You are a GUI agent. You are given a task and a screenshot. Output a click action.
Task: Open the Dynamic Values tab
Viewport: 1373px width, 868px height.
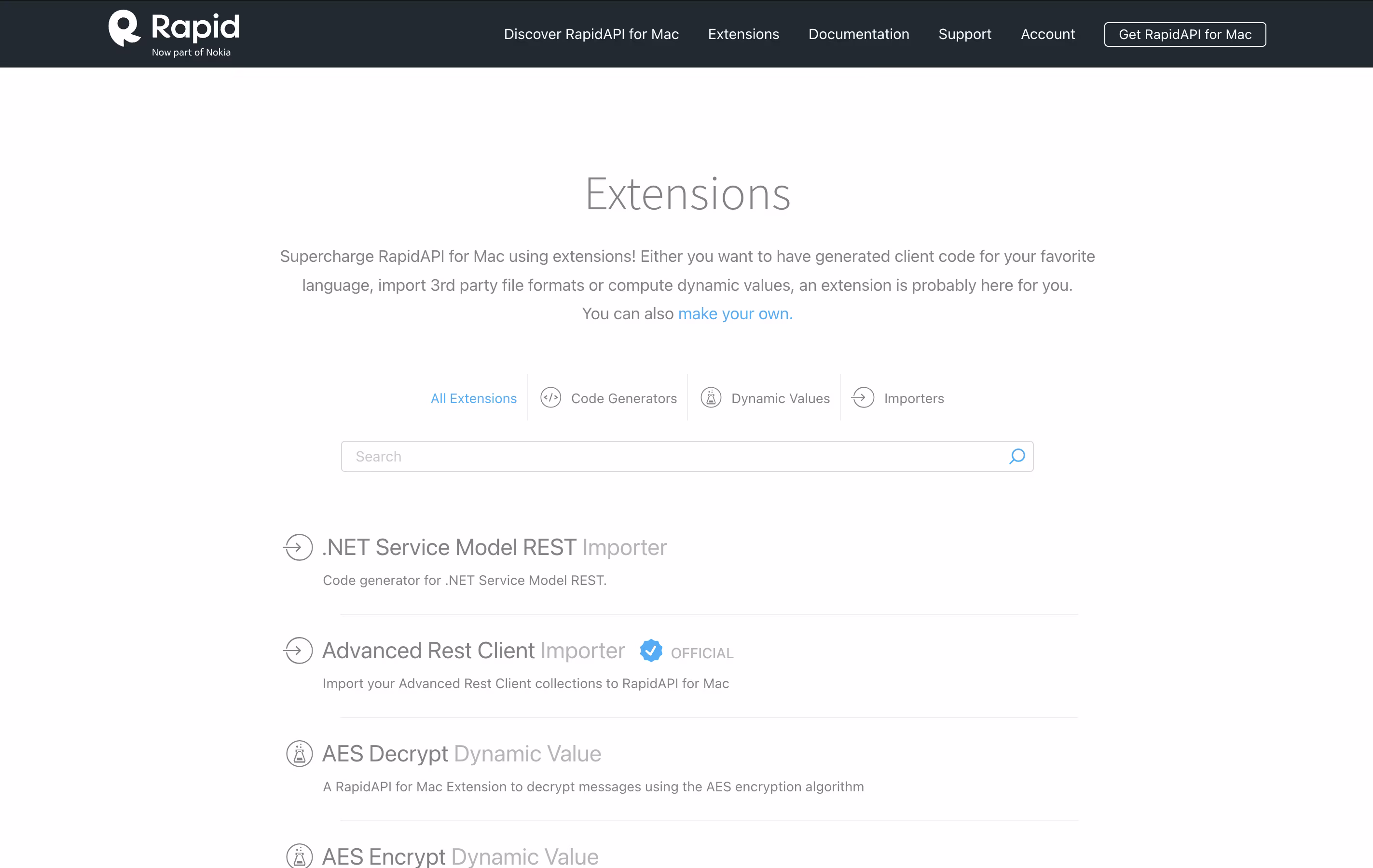(780, 398)
